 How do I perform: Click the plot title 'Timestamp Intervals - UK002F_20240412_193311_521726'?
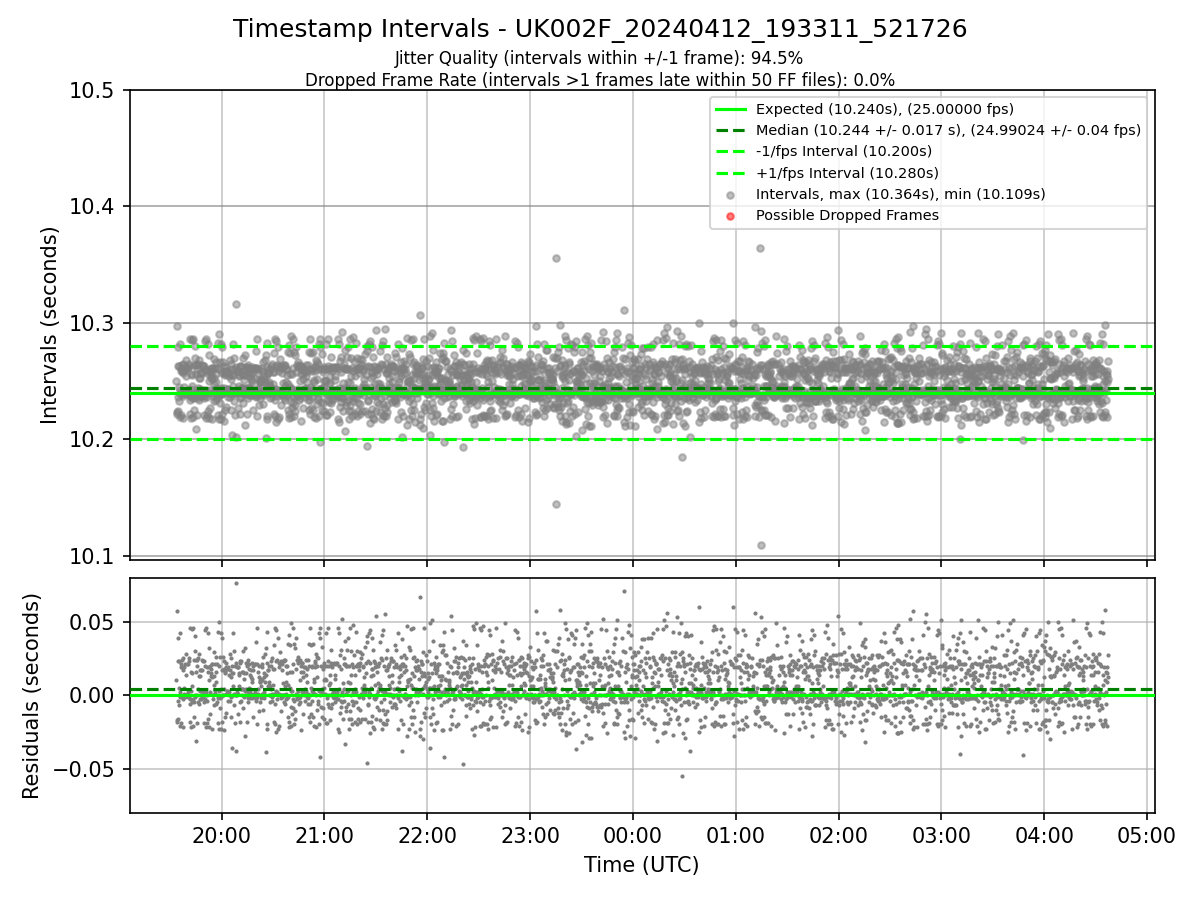(x=600, y=29)
